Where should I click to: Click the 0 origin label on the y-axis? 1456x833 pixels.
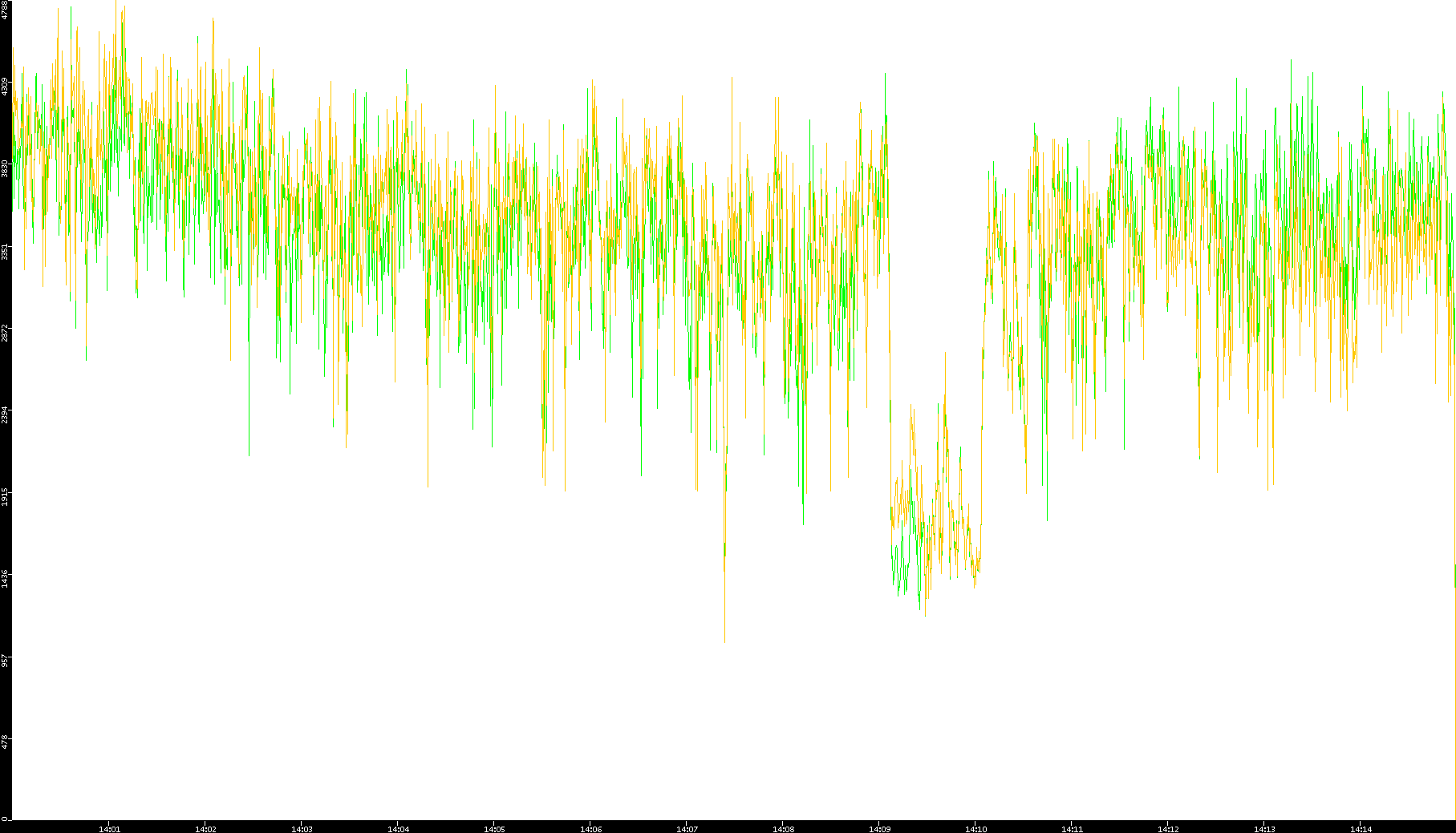pyautogui.click(x=5, y=819)
